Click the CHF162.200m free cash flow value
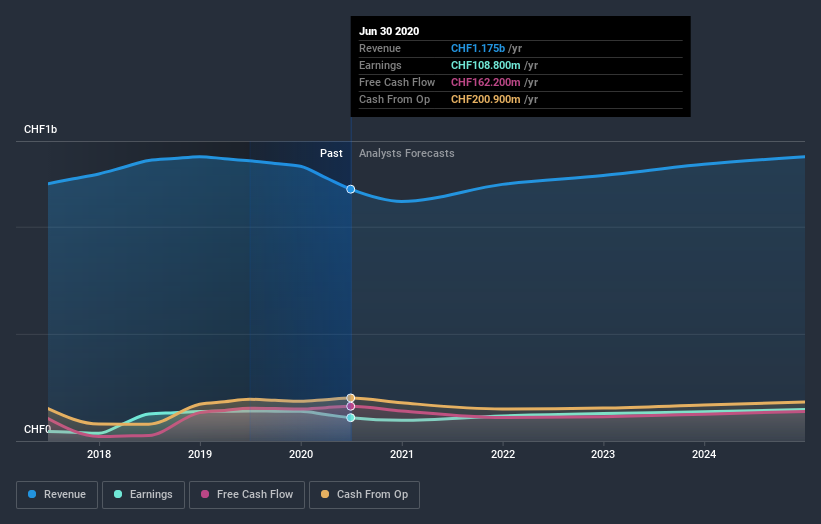Image resolution: width=821 pixels, height=524 pixels. [486, 82]
